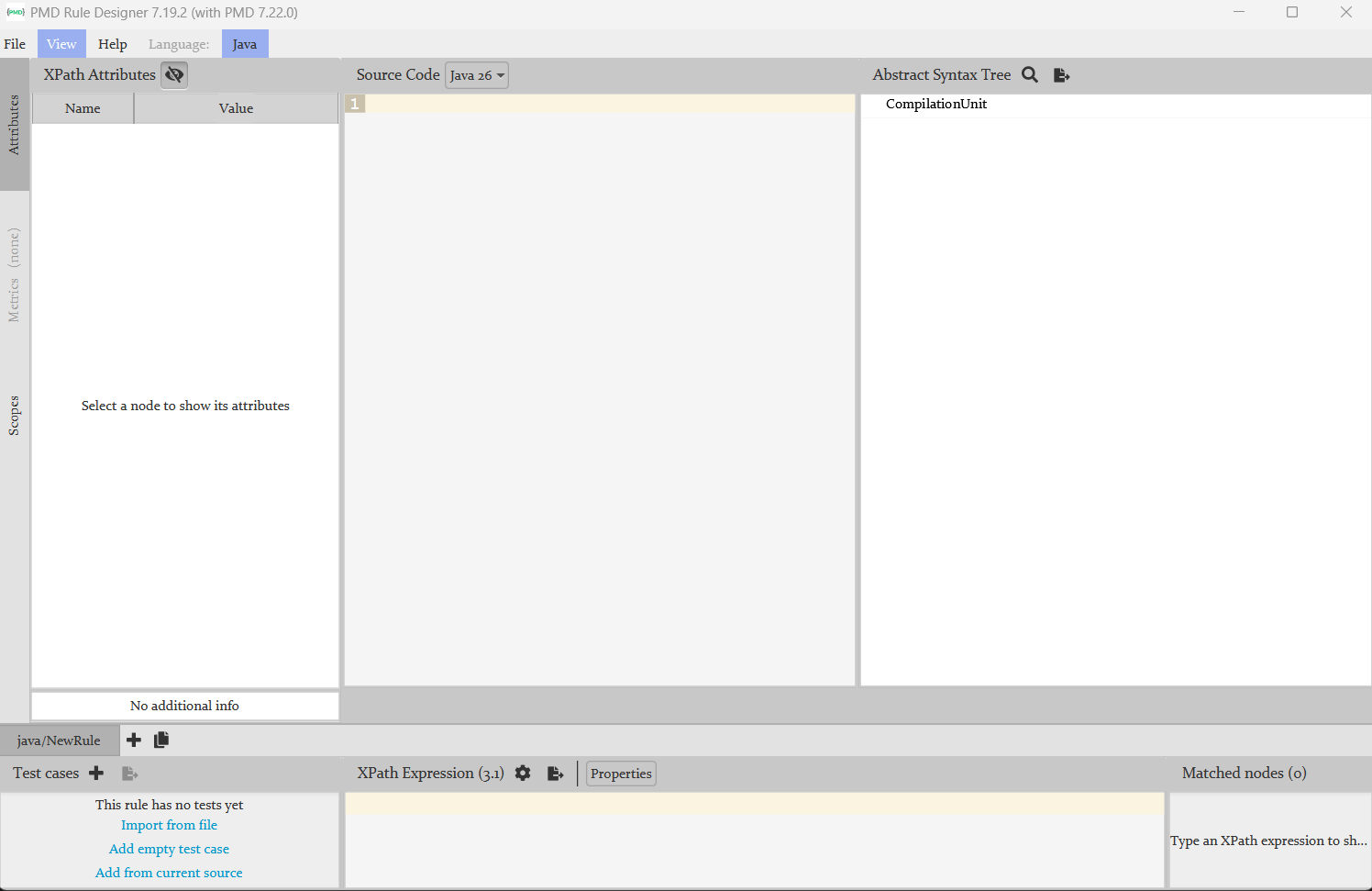Duplicate the rule using the copy icon
Viewport: 1372px width, 891px height.
pos(161,740)
